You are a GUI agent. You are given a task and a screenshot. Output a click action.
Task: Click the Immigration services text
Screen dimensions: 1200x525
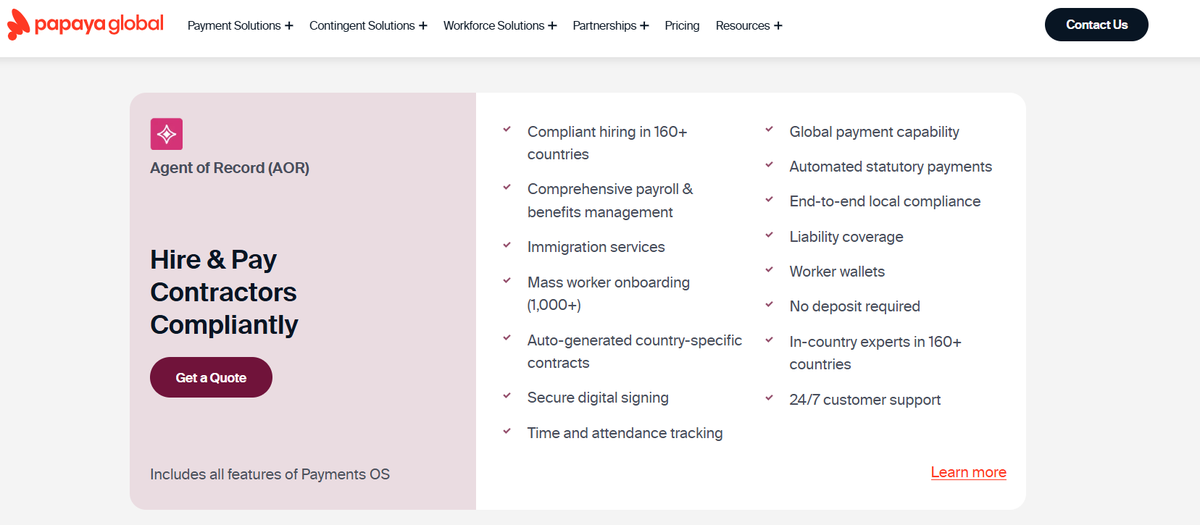(x=596, y=247)
